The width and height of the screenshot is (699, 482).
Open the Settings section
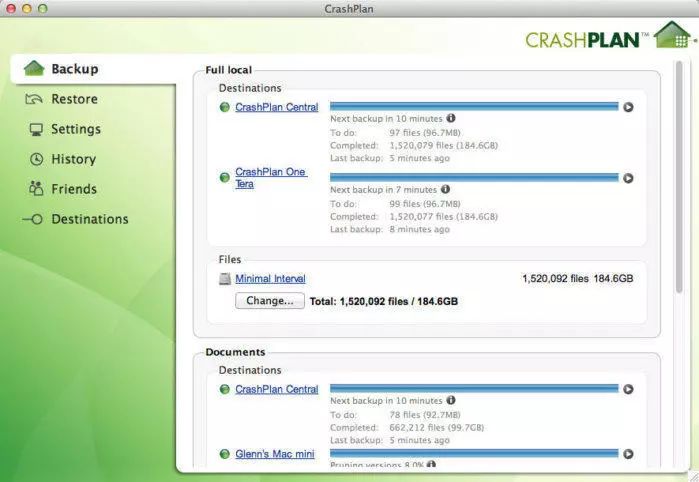click(76, 129)
